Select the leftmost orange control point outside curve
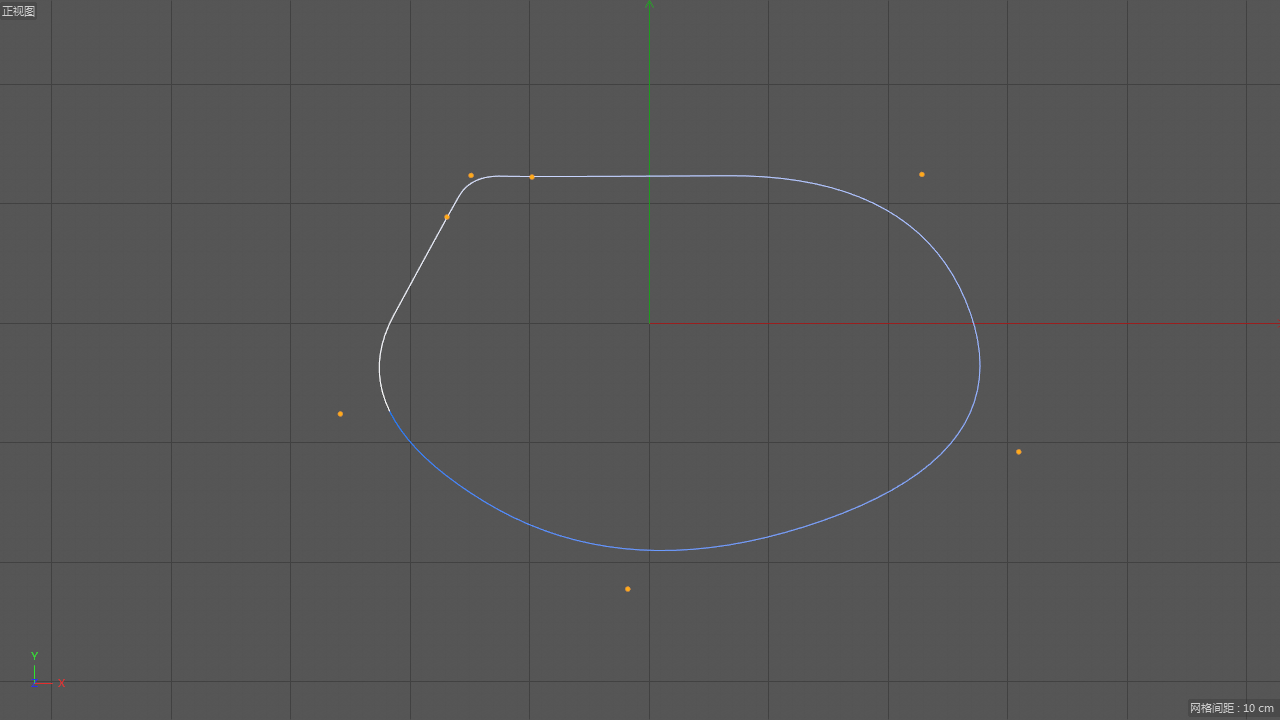The height and width of the screenshot is (720, 1280). pos(340,414)
